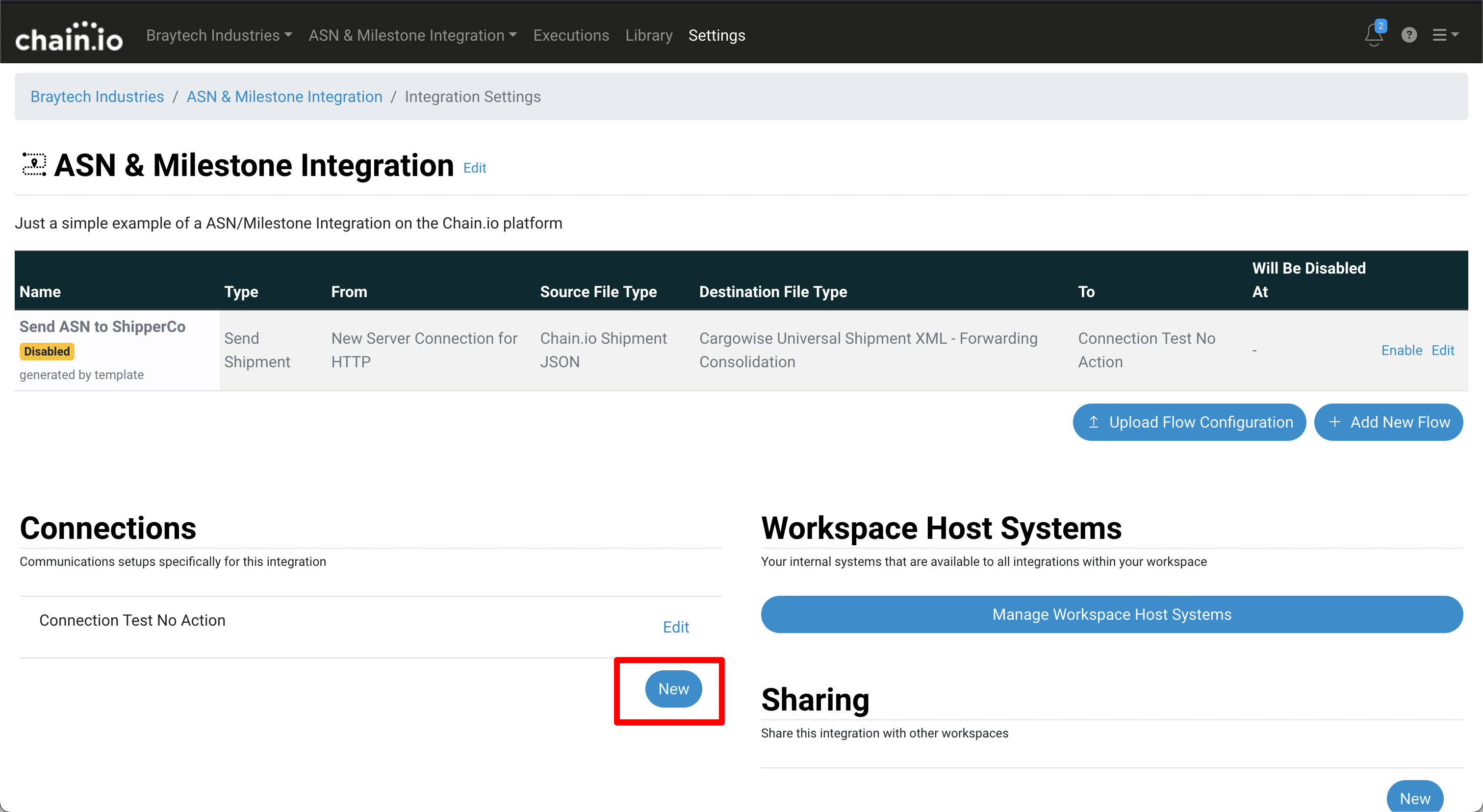Click Add New Flow button
The width and height of the screenshot is (1483, 812).
click(1388, 422)
